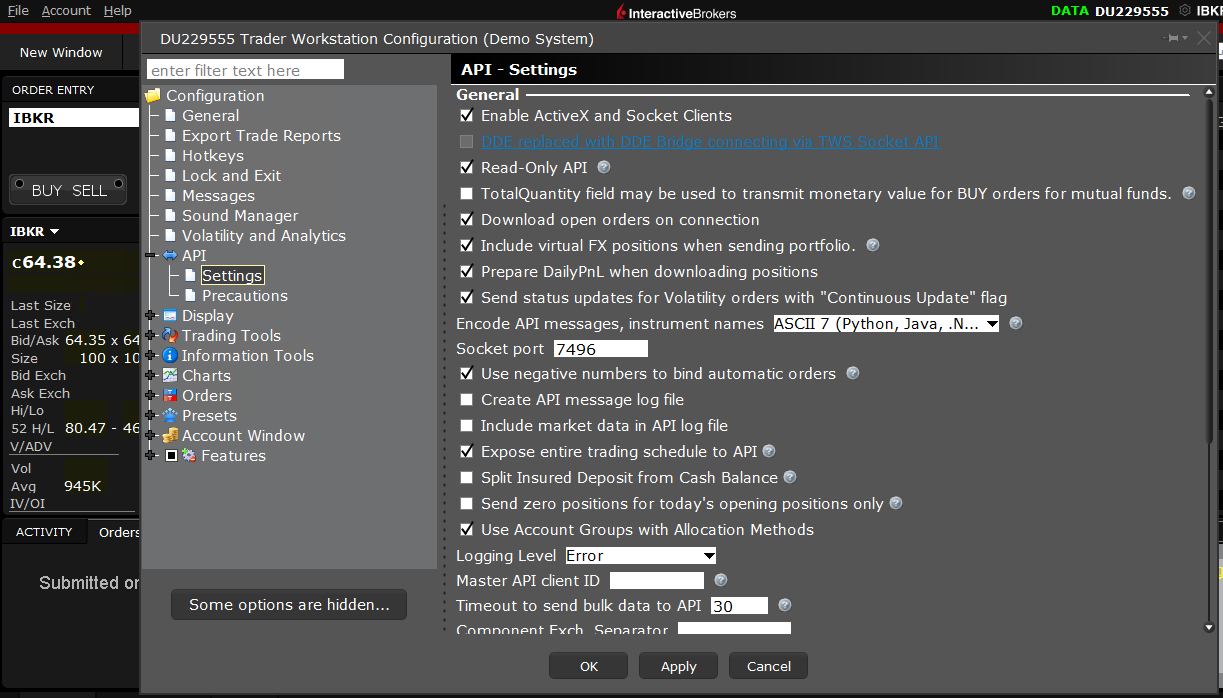Select the Presets icon in the sidebar

point(171,415)
